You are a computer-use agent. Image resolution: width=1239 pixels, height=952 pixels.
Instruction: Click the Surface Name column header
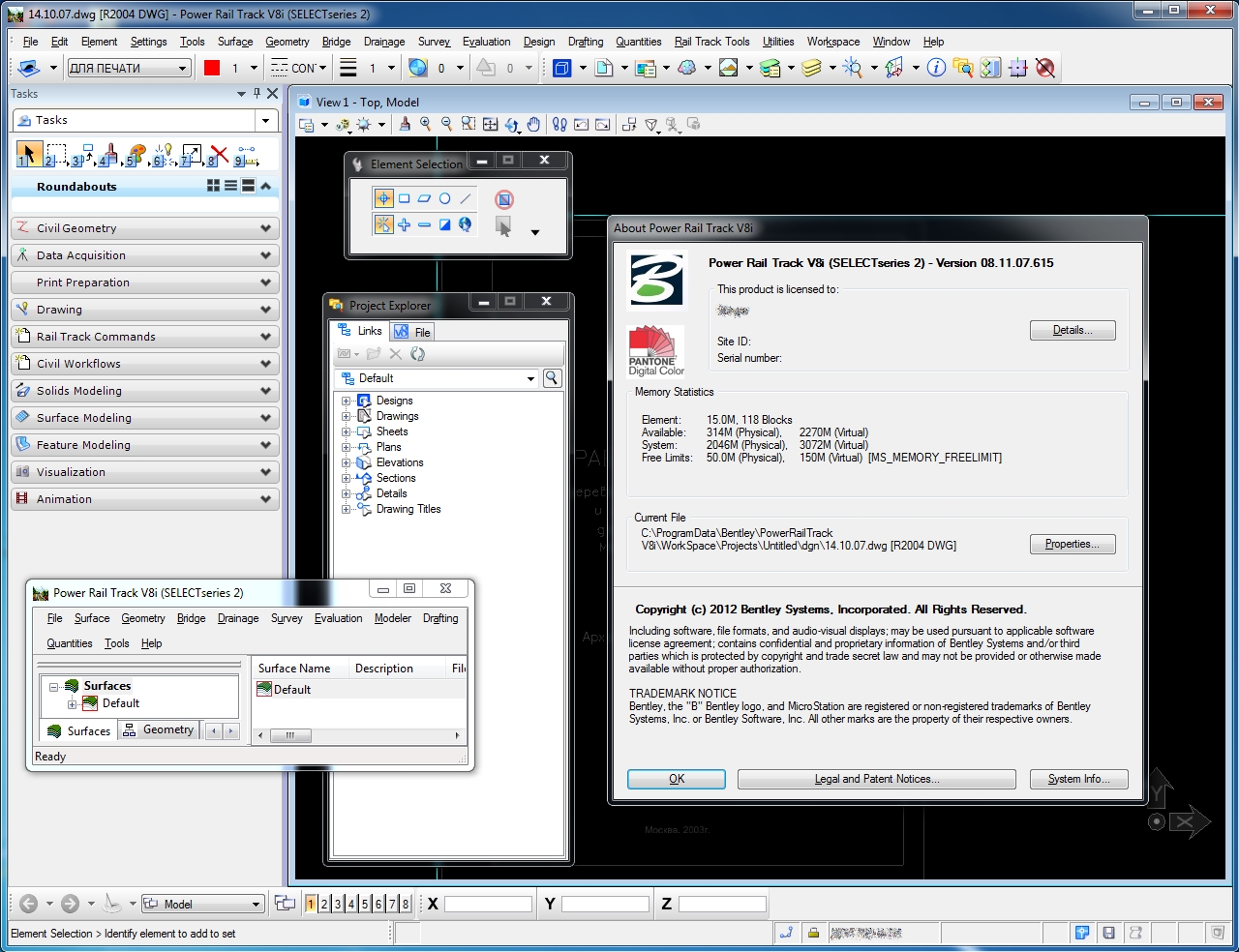point(300,669)
